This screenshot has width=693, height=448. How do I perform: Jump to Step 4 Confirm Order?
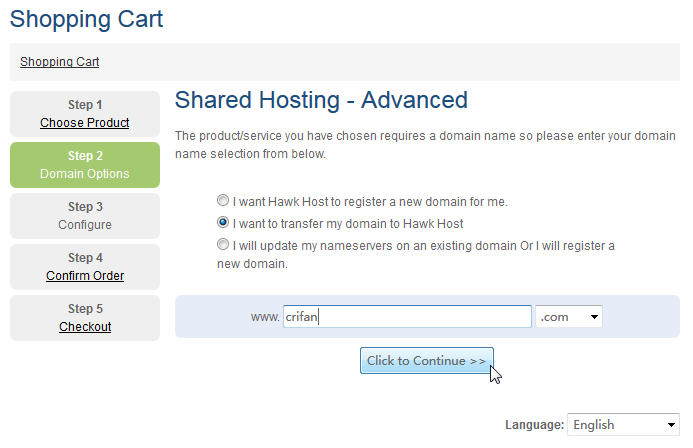(85, 276)
